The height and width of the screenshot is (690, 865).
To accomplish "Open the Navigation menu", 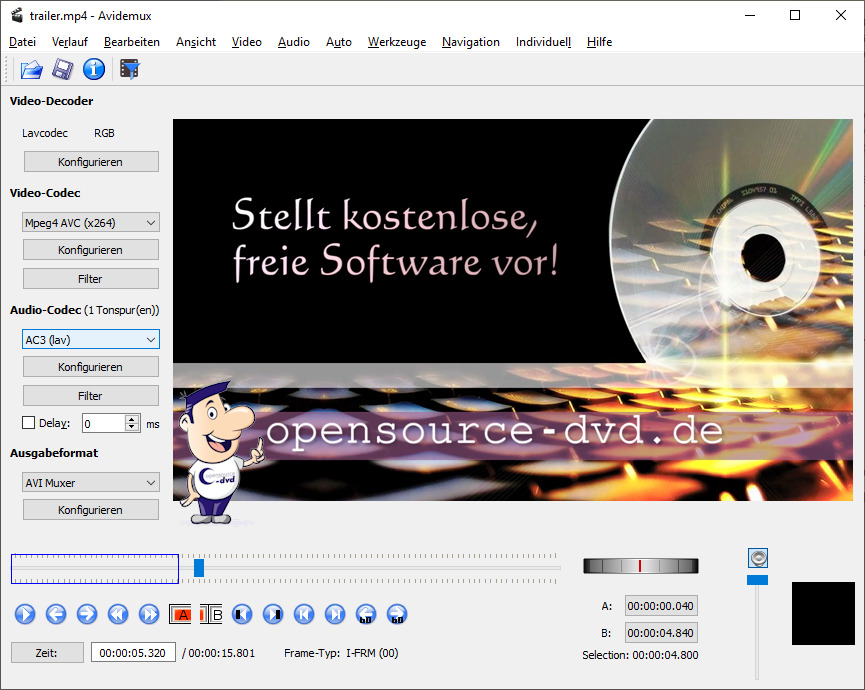I will [470, 42].
